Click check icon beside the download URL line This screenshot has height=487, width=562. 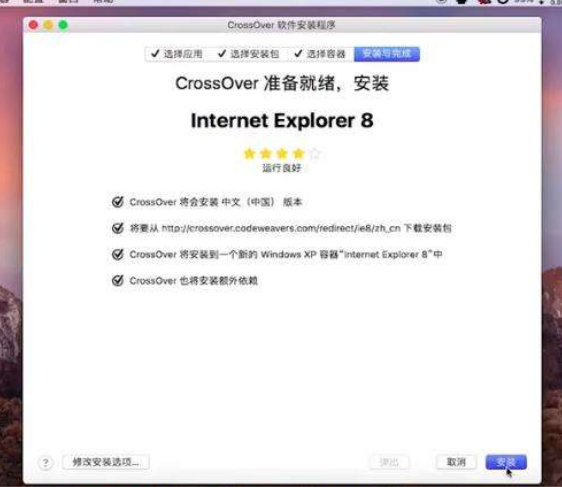pos(118,228)
